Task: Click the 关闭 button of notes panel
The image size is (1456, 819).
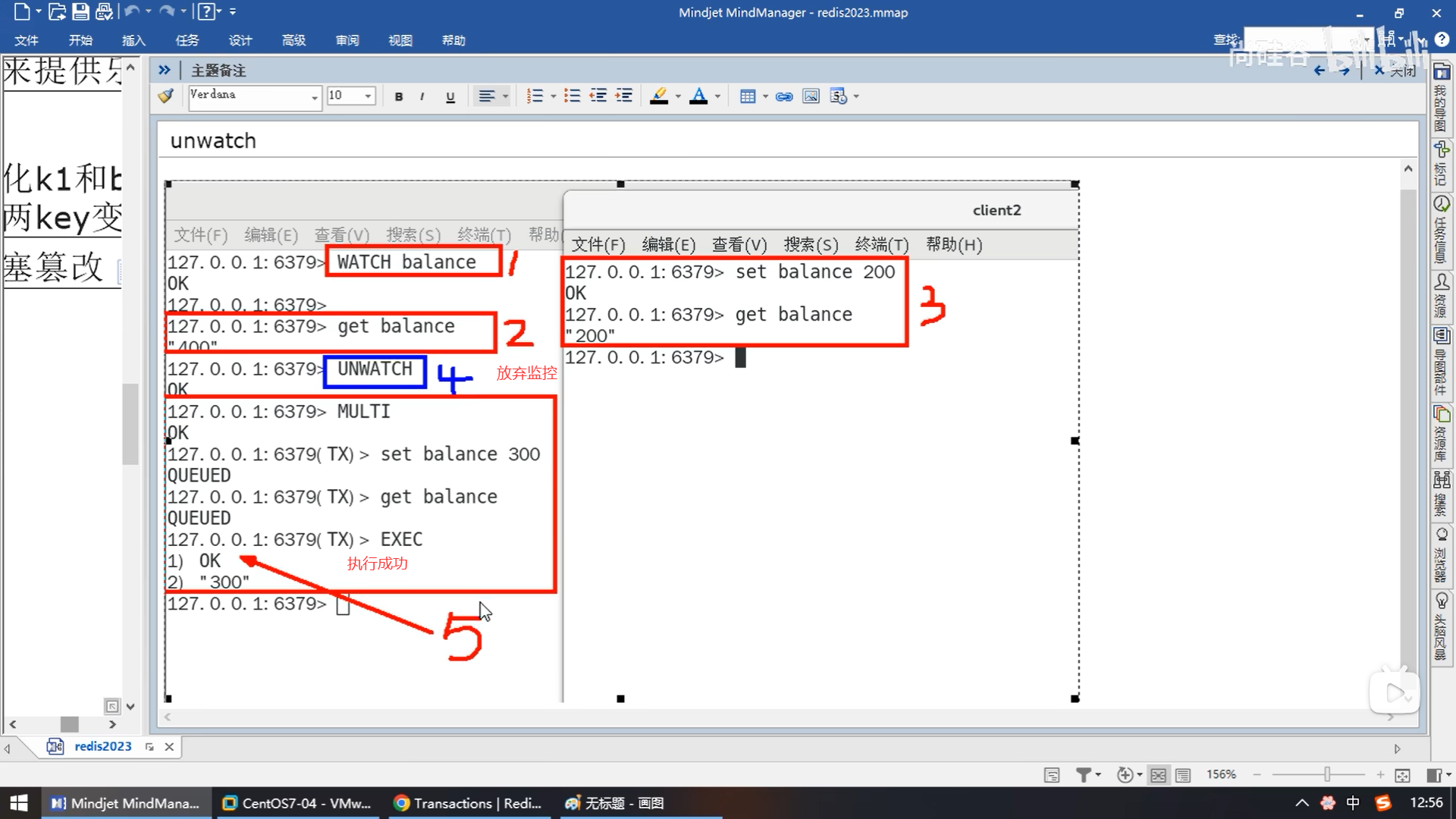Action: pyautogui.click(x=1395, y=71)
